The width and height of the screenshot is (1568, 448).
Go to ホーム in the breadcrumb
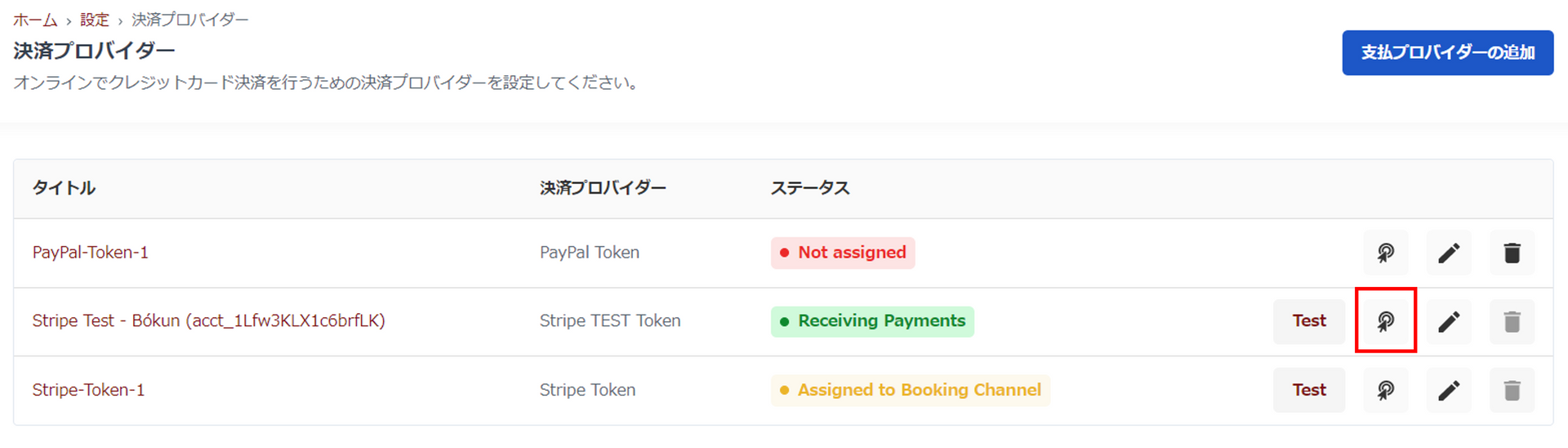pyautogui.click(x=35, y=20)
